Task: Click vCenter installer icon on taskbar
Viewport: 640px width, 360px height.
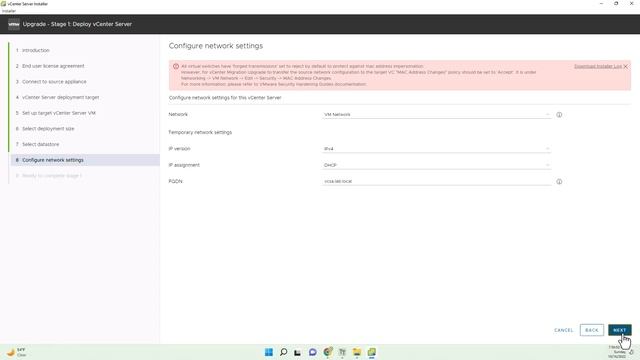Action: (371, 352)
